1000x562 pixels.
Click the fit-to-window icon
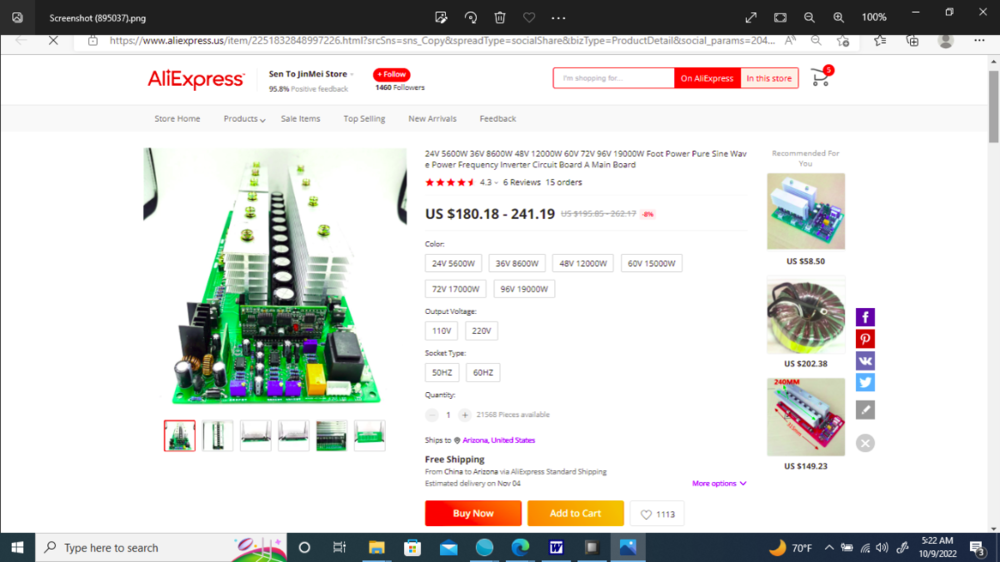[x=780, y=18]
